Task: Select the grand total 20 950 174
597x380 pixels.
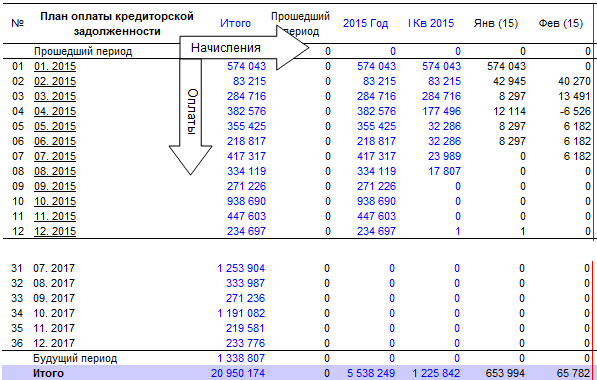Action: 238,373
